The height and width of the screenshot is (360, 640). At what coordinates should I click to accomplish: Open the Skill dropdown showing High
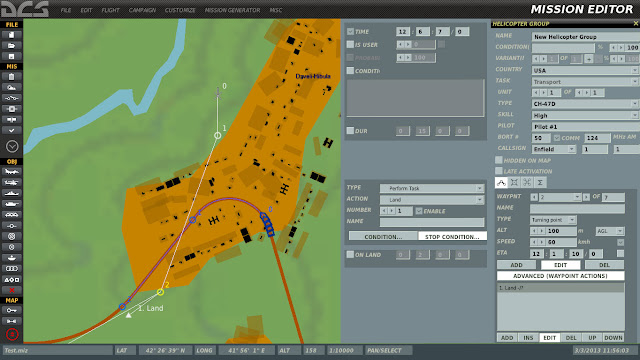coord(585,116)
